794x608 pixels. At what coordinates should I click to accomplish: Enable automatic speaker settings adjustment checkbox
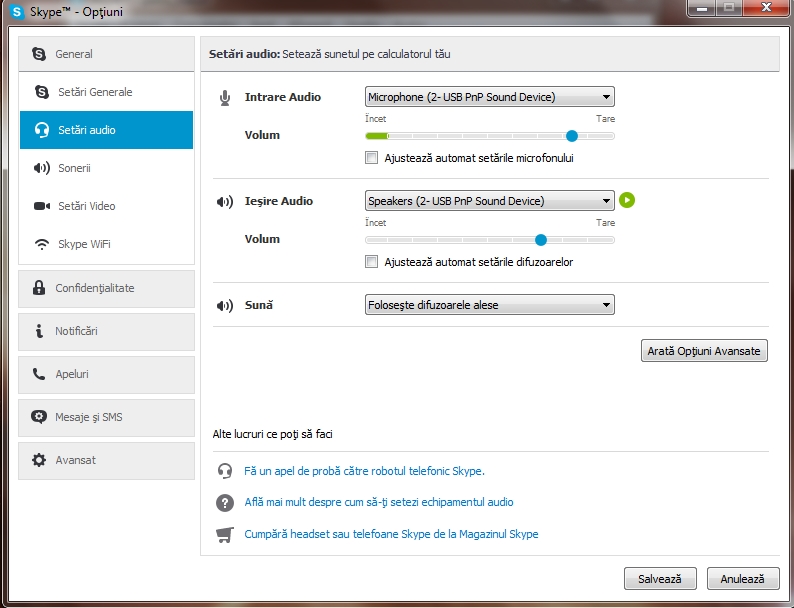pyautogui.click(x=372, y=262)
